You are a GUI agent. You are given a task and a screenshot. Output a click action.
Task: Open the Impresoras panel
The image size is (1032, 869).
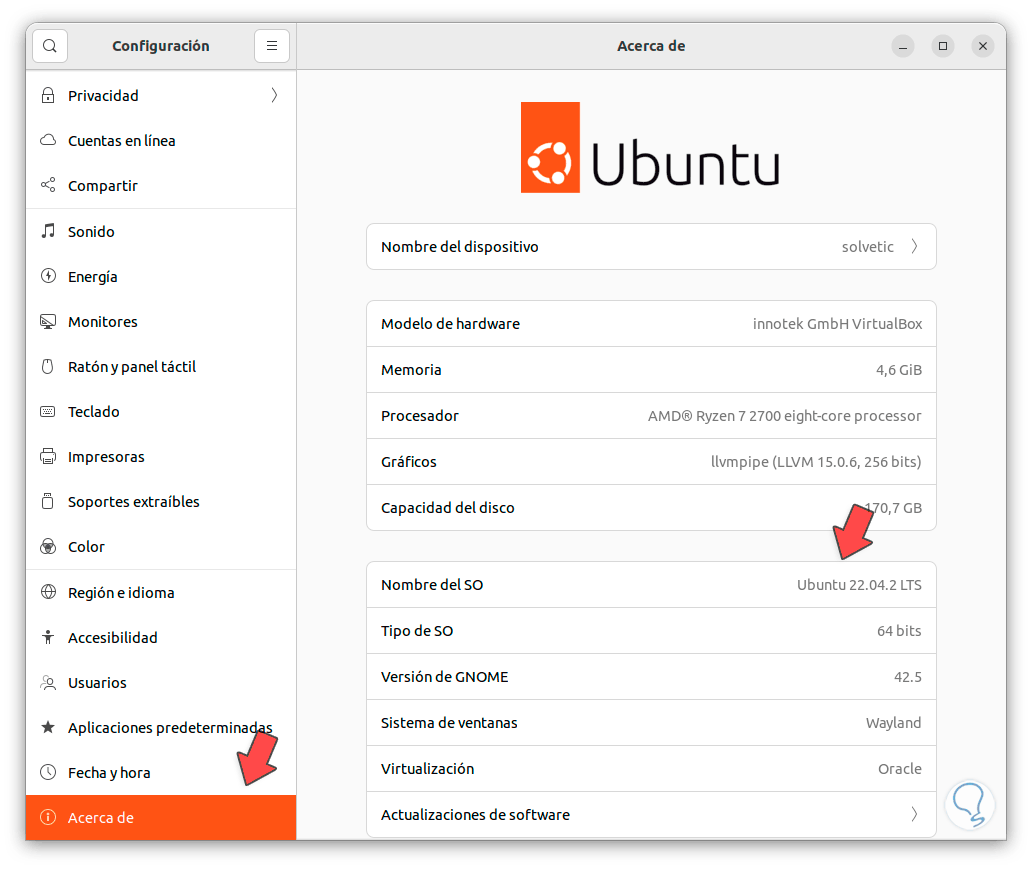coord(161,456)
